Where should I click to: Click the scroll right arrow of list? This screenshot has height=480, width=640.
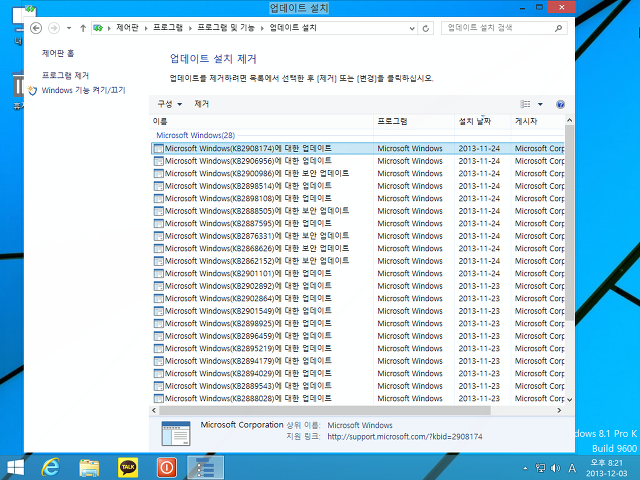pos(559,410)
